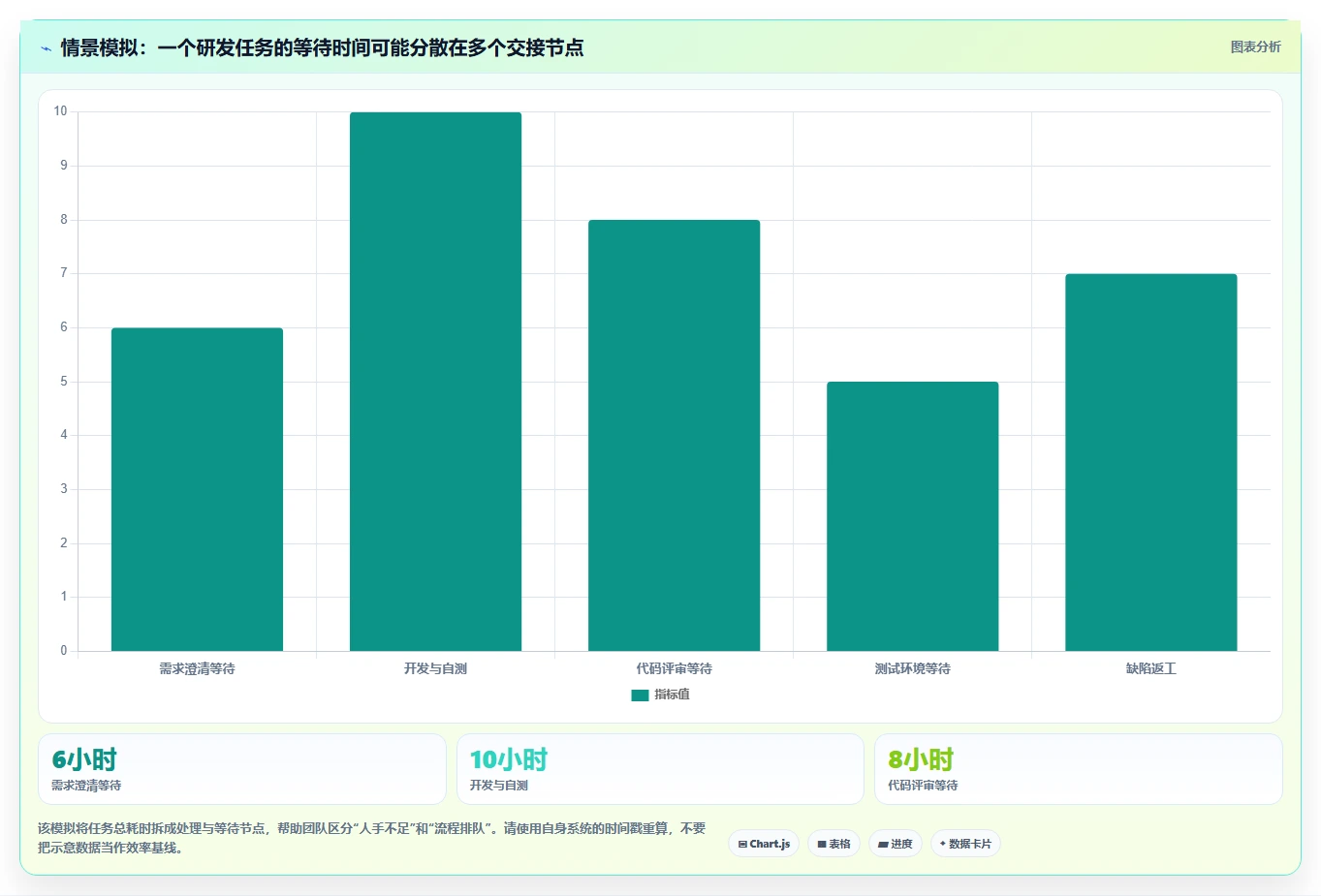Click the lightning icon beside the title
Screen dimensions: 1321x896
[46, 48]
